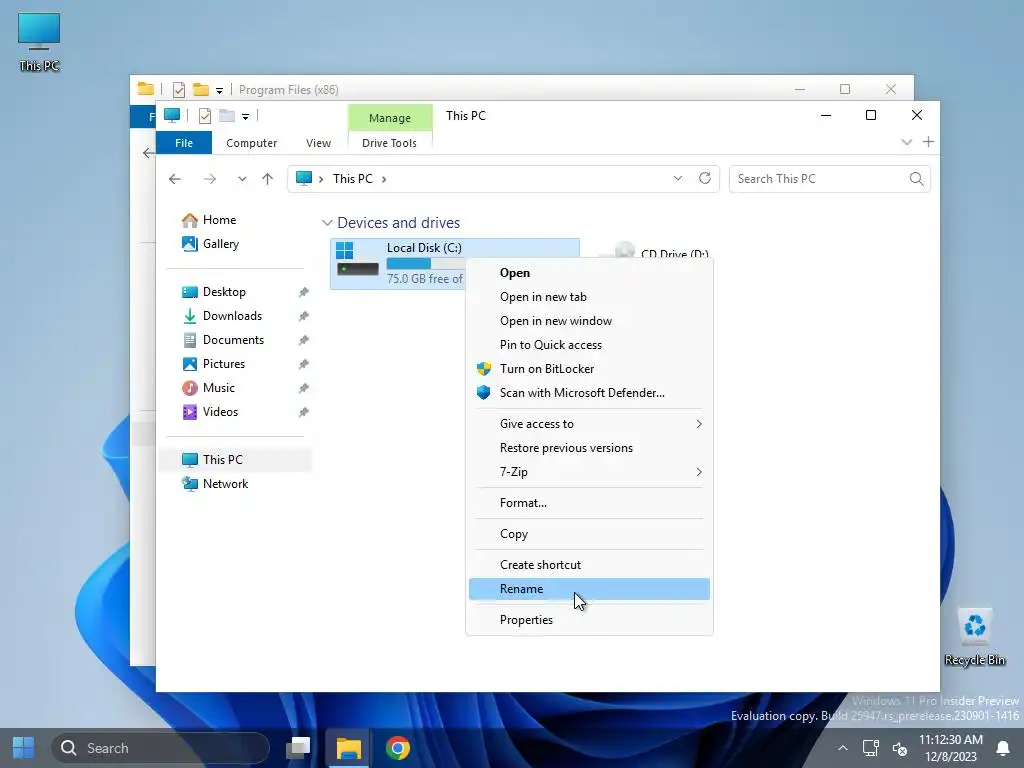
Task: Select the Recycle Bin desktop icon
Action: (x=975, y=637)
